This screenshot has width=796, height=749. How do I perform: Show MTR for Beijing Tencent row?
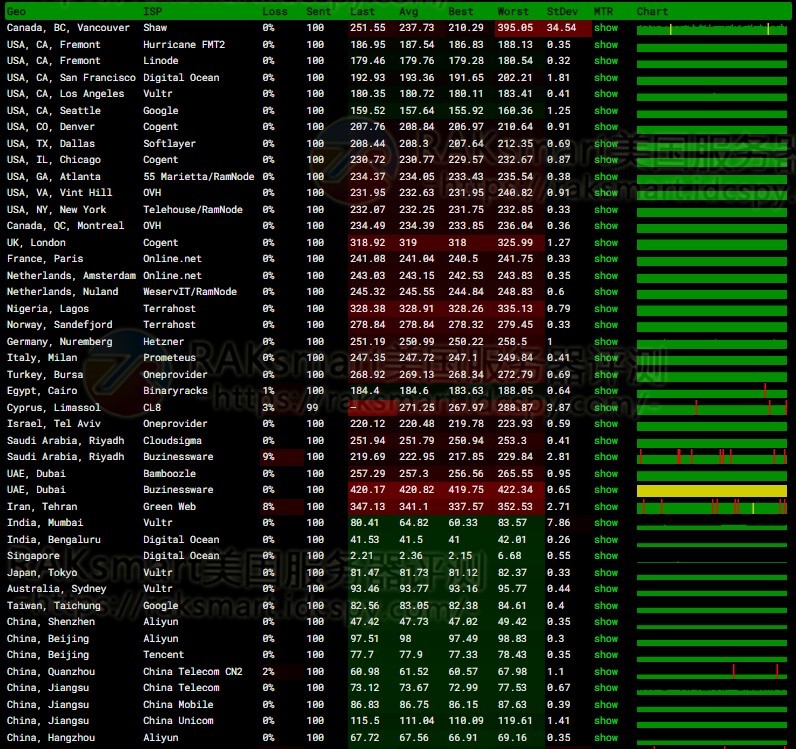606,655
